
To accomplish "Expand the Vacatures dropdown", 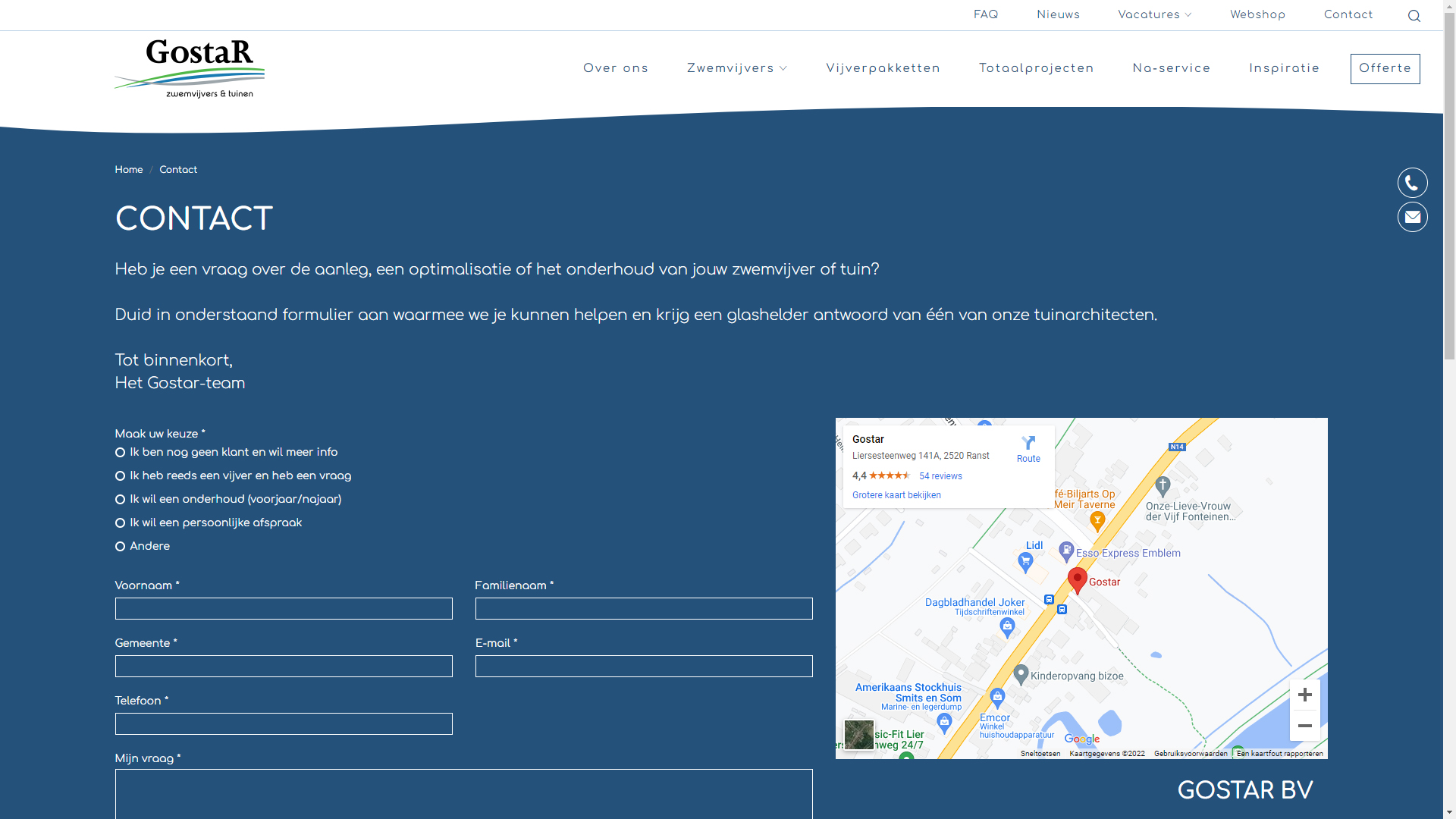I will (1154, 15).
